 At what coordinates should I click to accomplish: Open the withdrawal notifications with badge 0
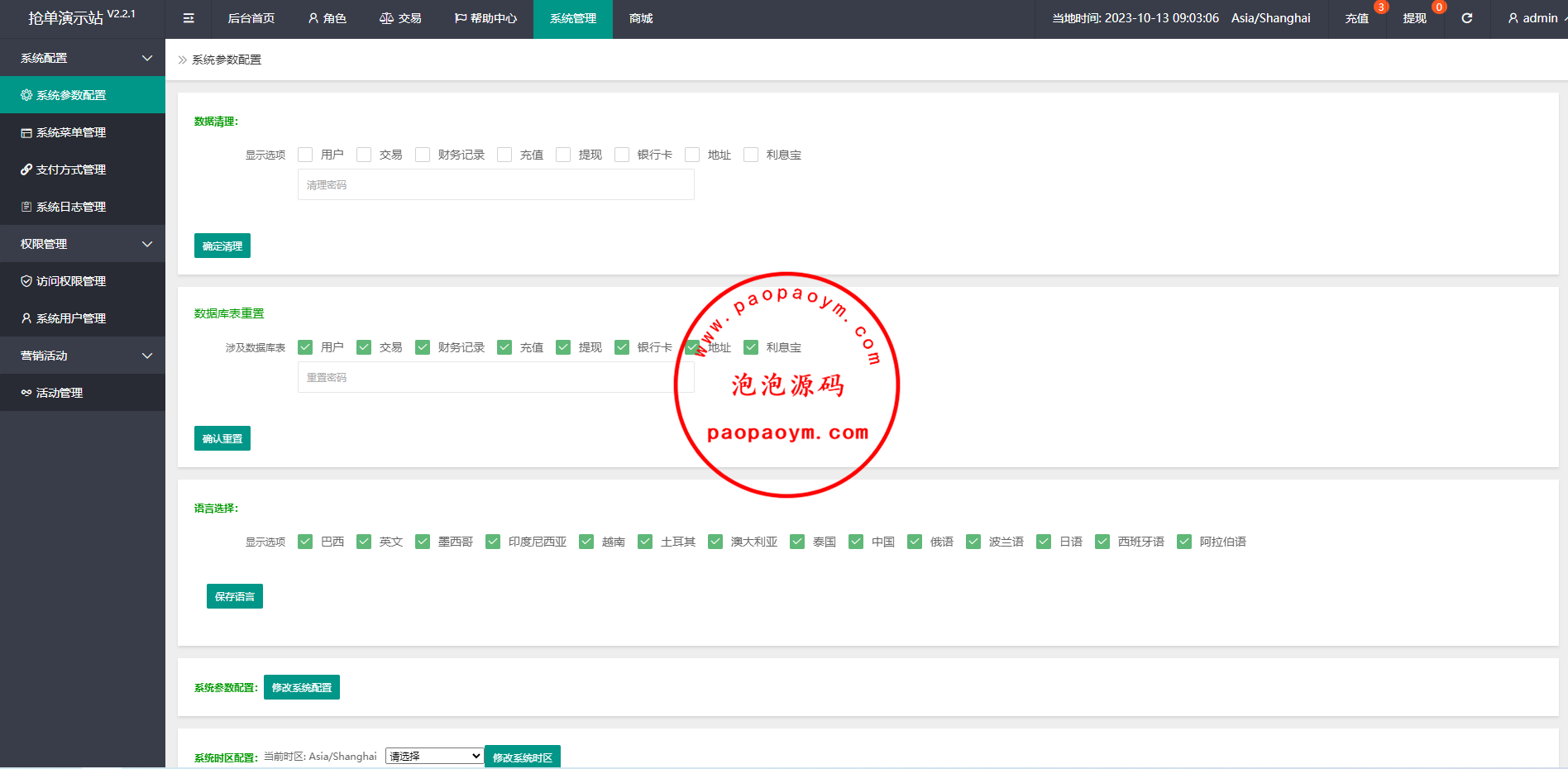tap(1415, 18)
